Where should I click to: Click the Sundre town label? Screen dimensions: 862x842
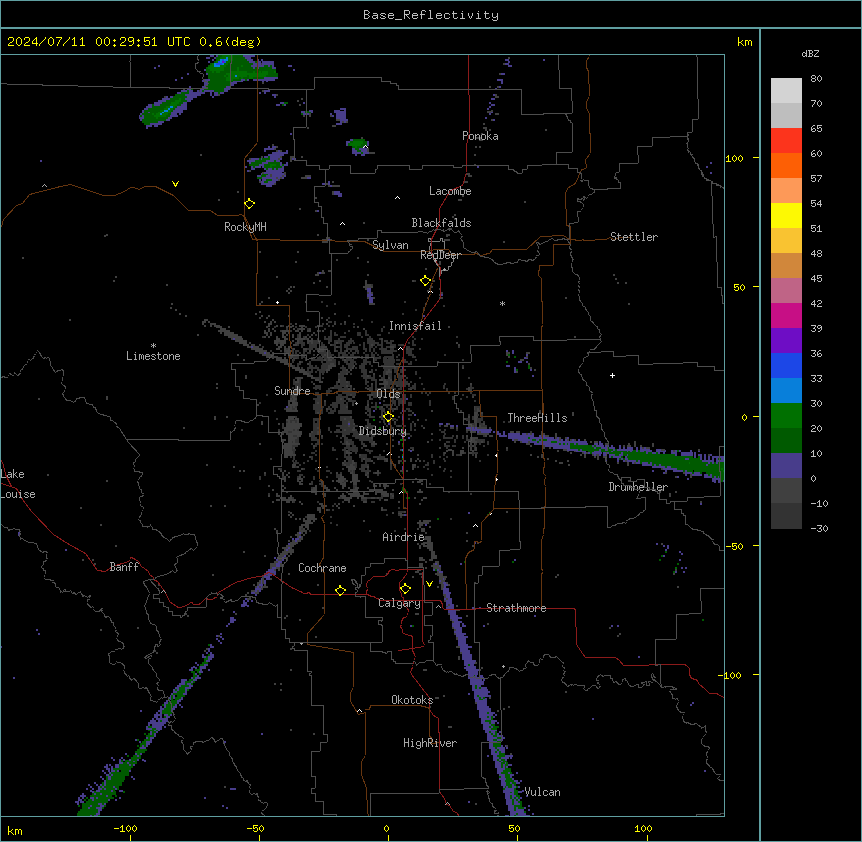coord(292,391)
